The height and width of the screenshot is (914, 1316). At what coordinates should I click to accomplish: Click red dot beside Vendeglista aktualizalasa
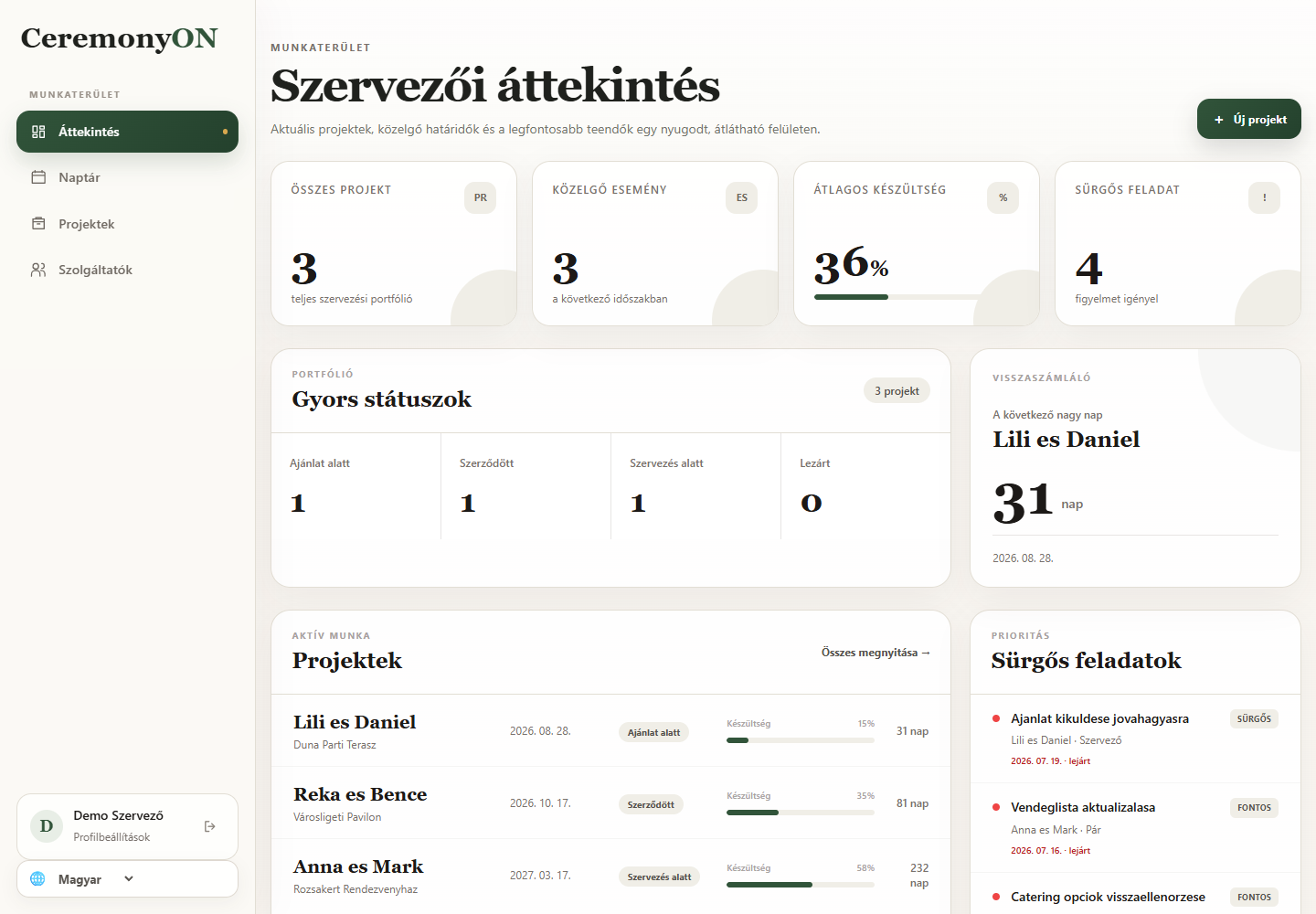pyautogui.click(x=996, y=807)
